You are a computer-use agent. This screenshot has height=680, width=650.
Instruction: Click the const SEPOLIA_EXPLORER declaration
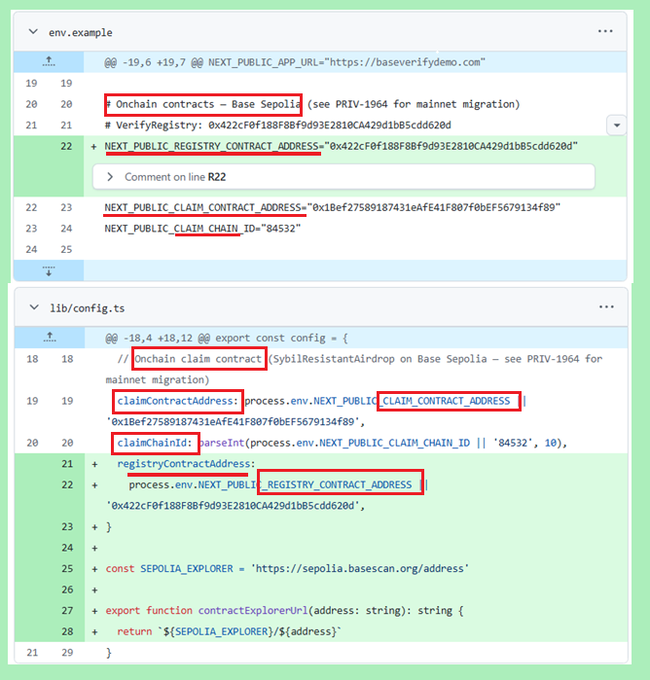point(287,569)
